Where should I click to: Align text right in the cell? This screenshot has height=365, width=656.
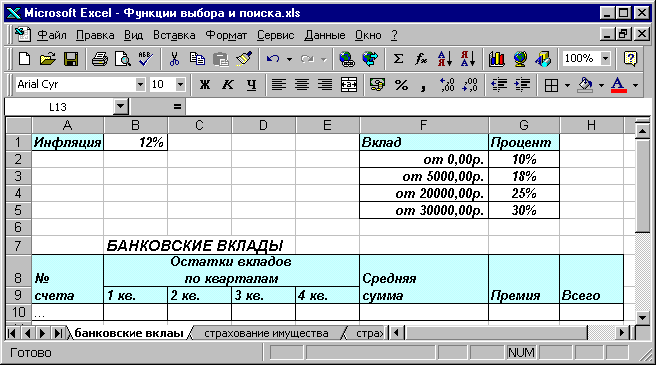point(325,85)
